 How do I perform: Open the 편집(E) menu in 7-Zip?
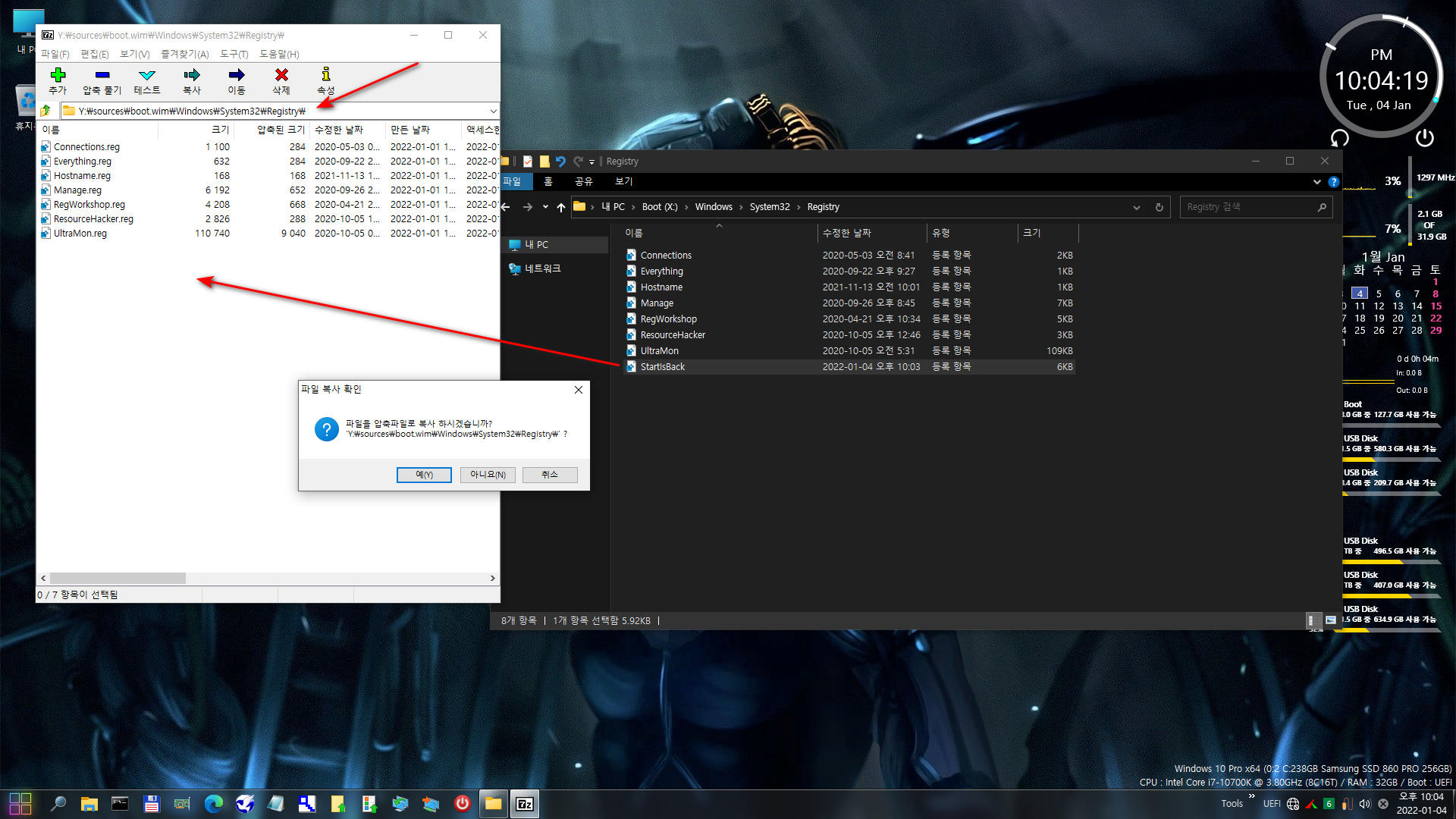(x=95, y=54)
